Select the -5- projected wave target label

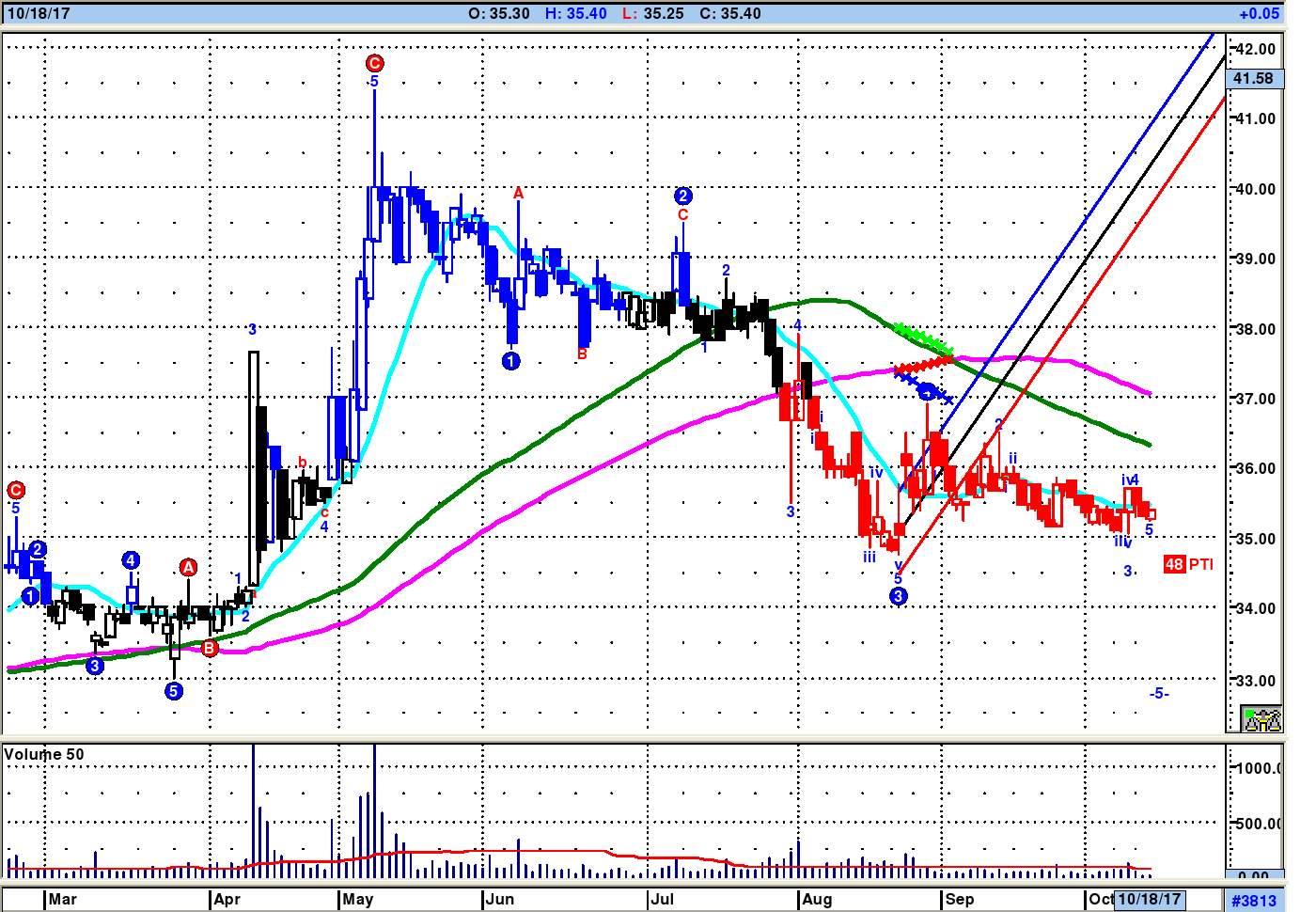coord(1159,693)
